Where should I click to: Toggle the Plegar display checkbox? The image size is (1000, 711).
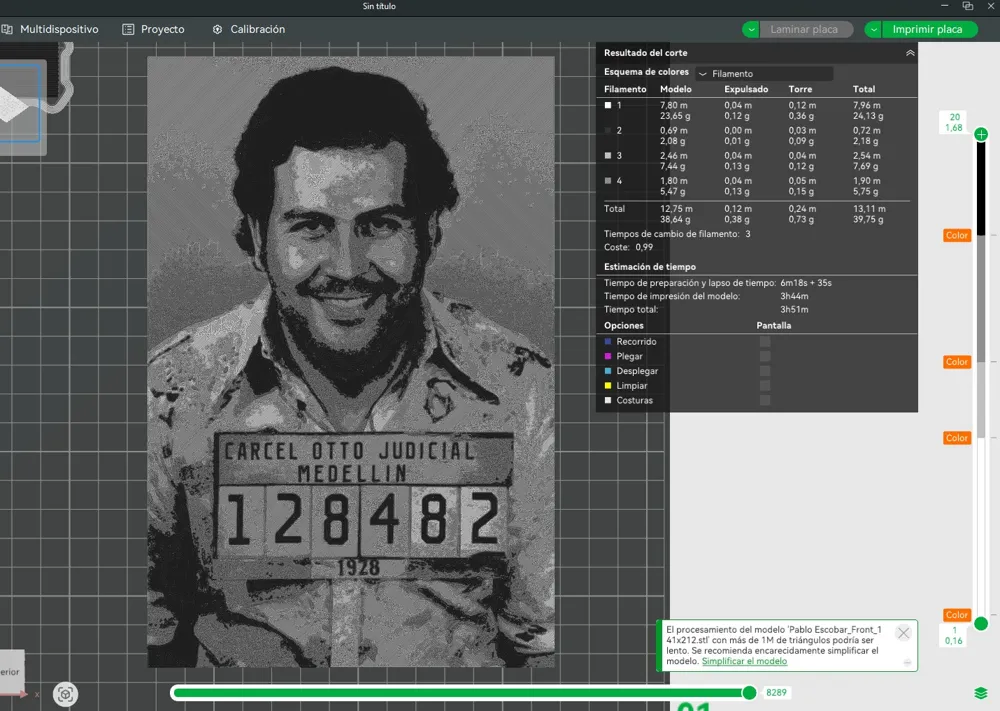[x=765, y=356]
